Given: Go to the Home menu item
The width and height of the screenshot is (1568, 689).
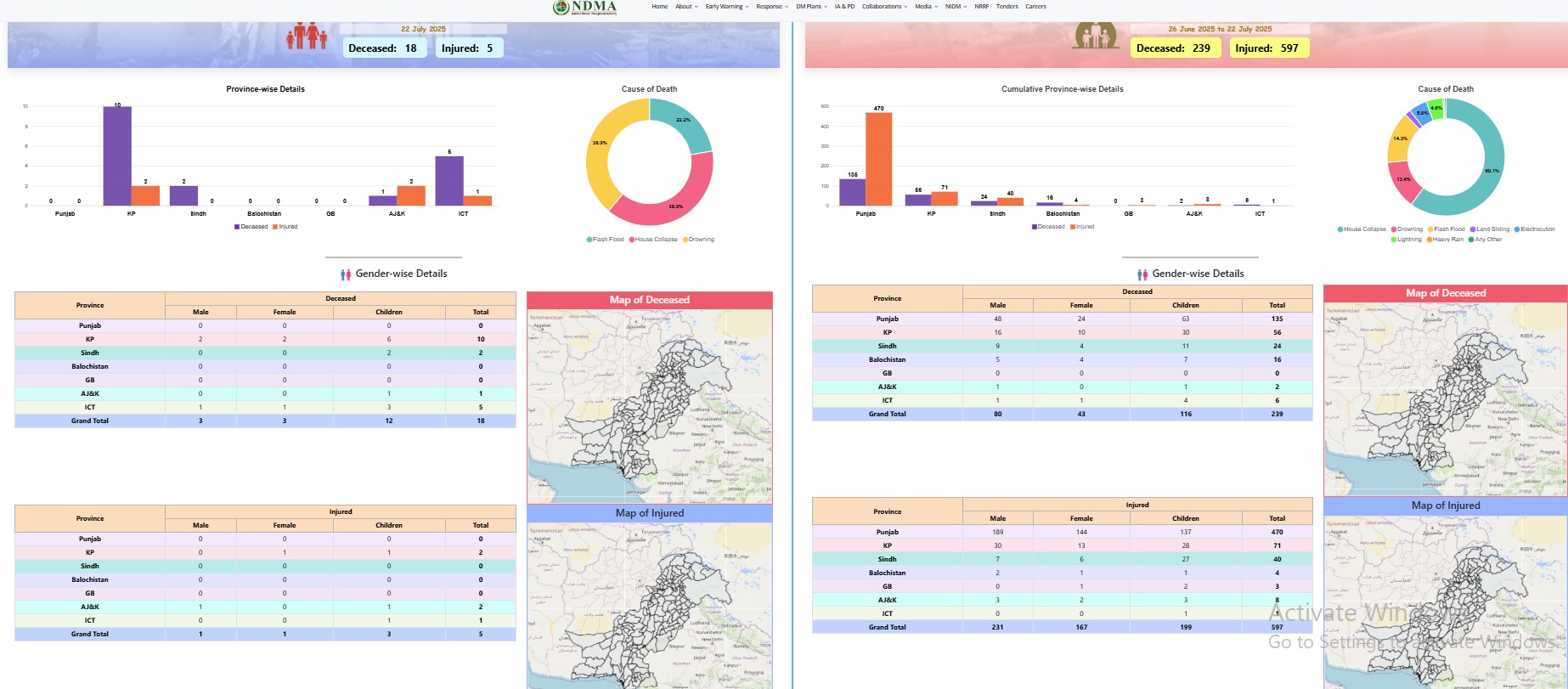Looking at the screenshot, I should point(659,7).
